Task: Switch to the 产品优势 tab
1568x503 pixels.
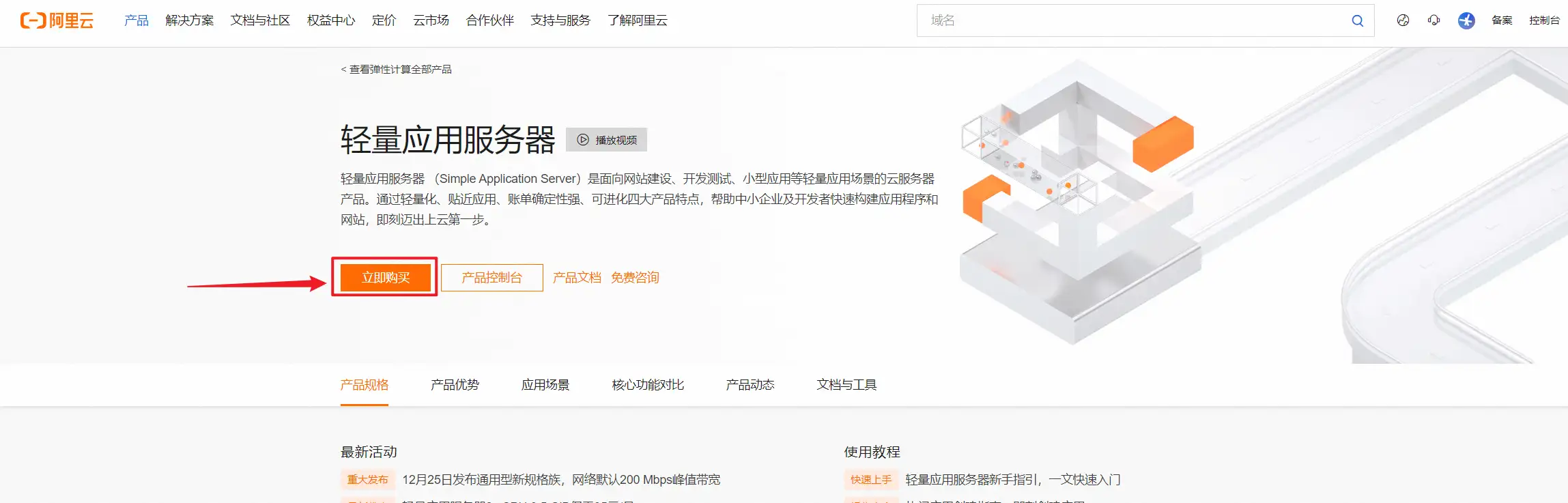Action: pyautogui.click(x=455, y=385)
